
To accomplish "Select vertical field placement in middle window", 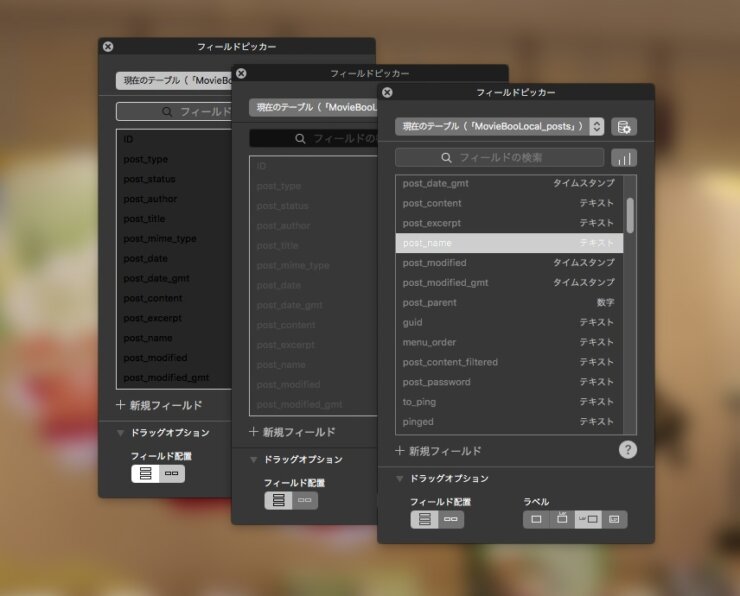I will coord(278,500).
